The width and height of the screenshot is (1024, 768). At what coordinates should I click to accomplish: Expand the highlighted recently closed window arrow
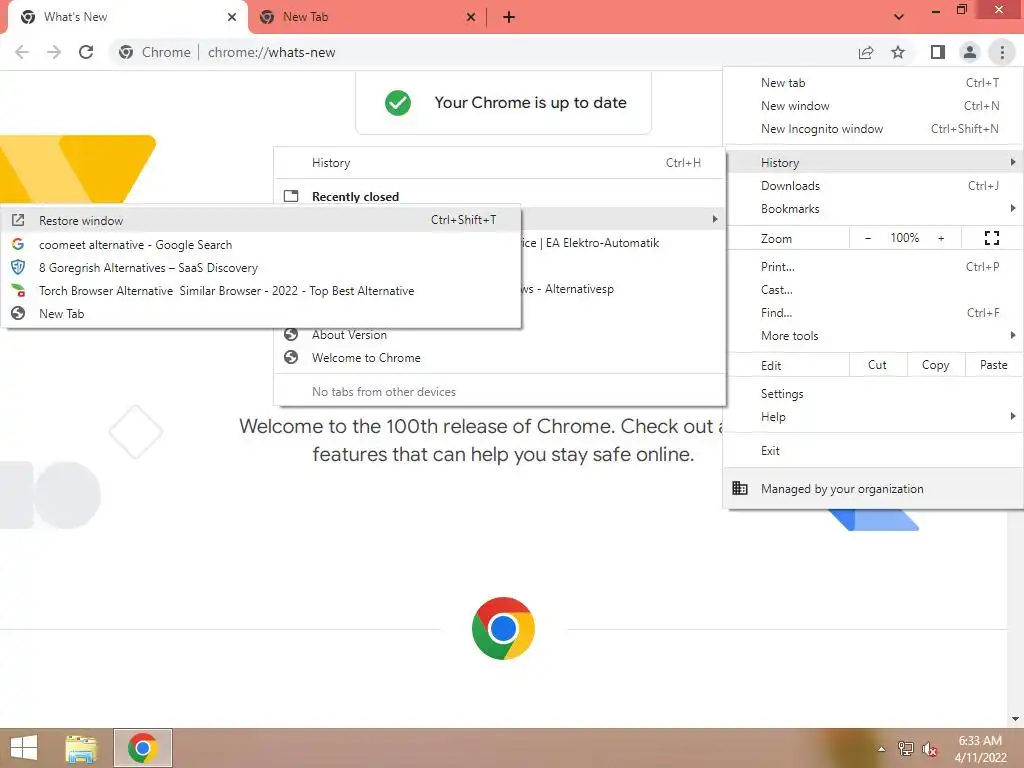pos(714,219)
